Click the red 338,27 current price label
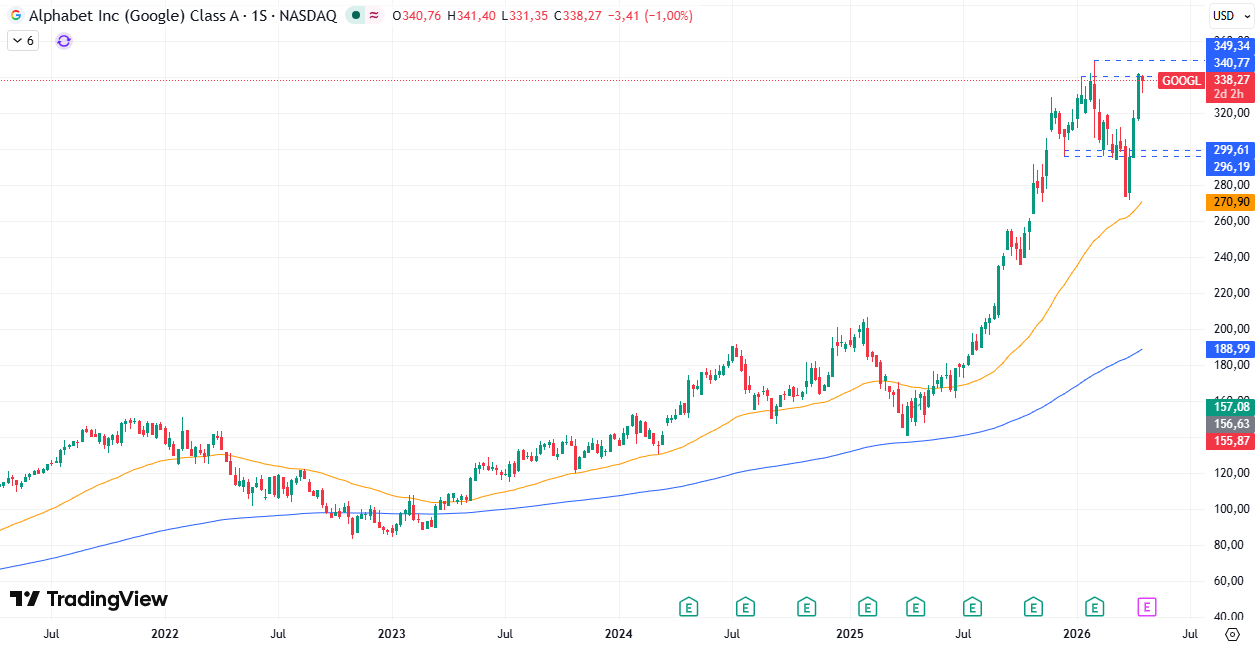The image size is (1257, 647). coord(1230,80)
